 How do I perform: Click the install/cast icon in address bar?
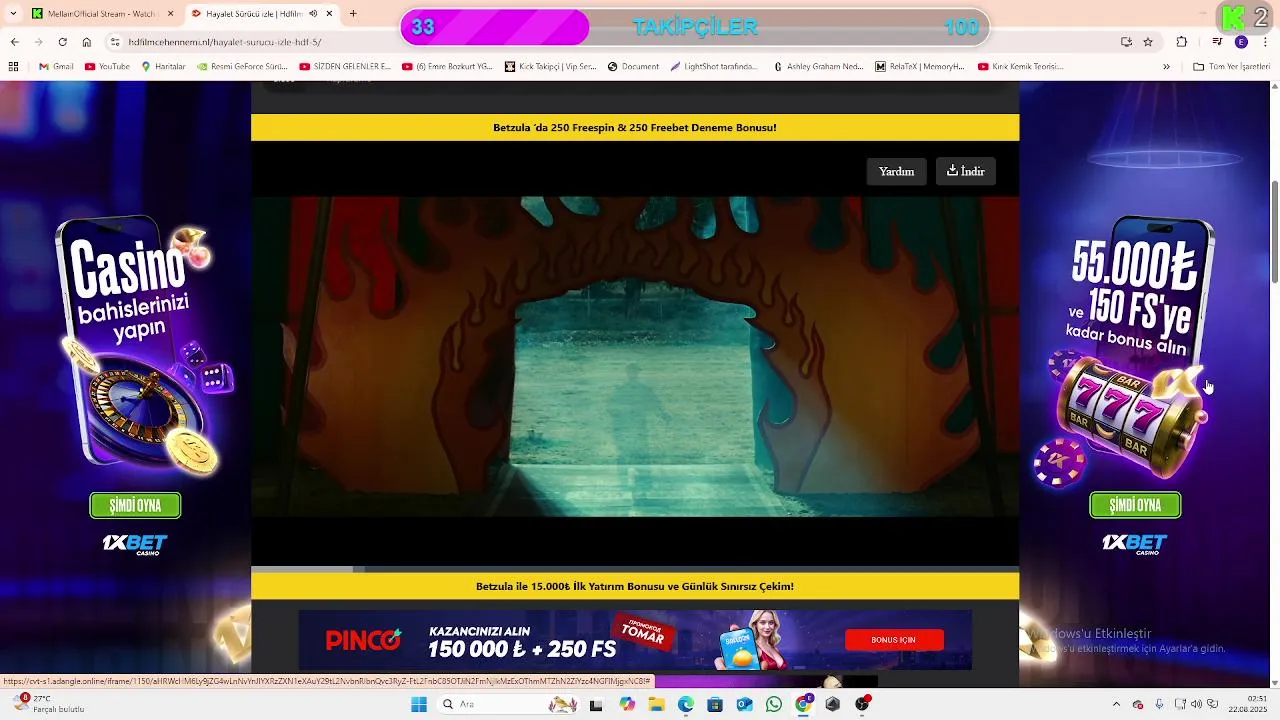[x=1126, y=42]
